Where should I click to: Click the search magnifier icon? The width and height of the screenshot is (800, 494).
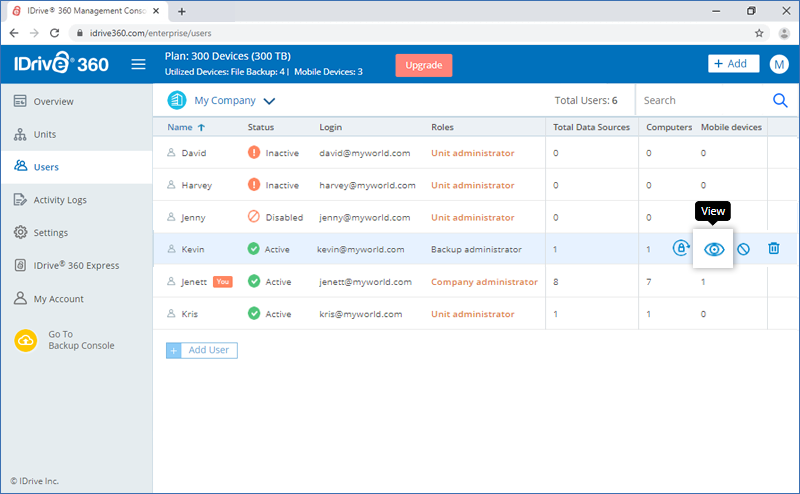tap(780, 101)
